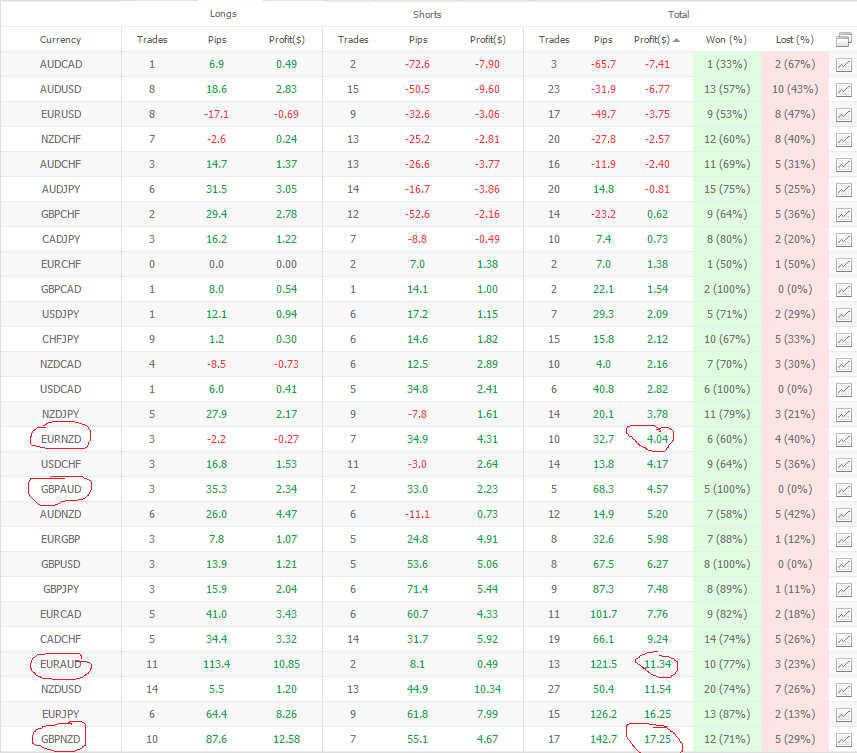Screen dimensions: 857x753
Task: Open the chart icon for NZDCAD row
Action: click(843, 365)
